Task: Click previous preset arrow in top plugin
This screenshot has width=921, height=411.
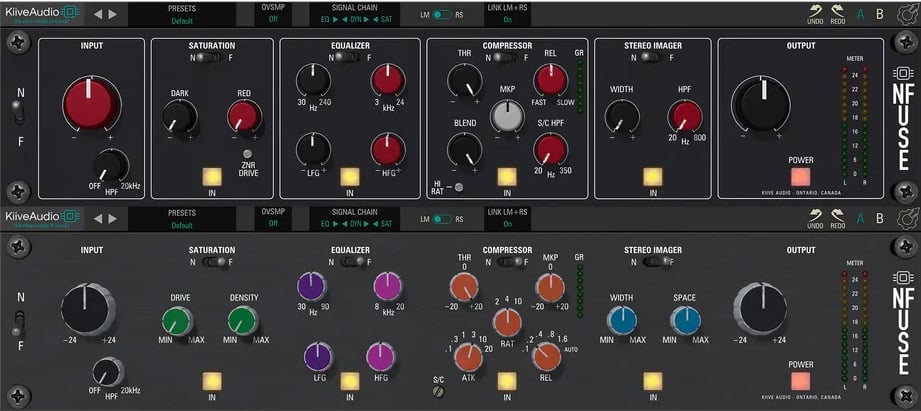Action: point(98,14)
